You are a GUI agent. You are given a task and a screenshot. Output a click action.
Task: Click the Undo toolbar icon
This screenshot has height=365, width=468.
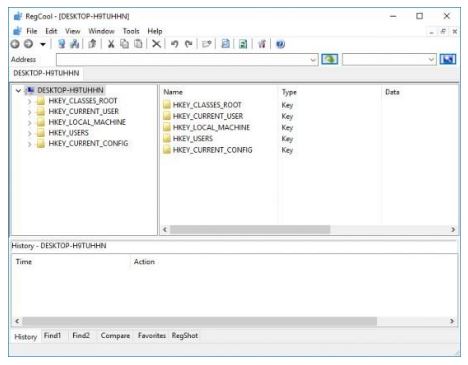tap(174, 44)
